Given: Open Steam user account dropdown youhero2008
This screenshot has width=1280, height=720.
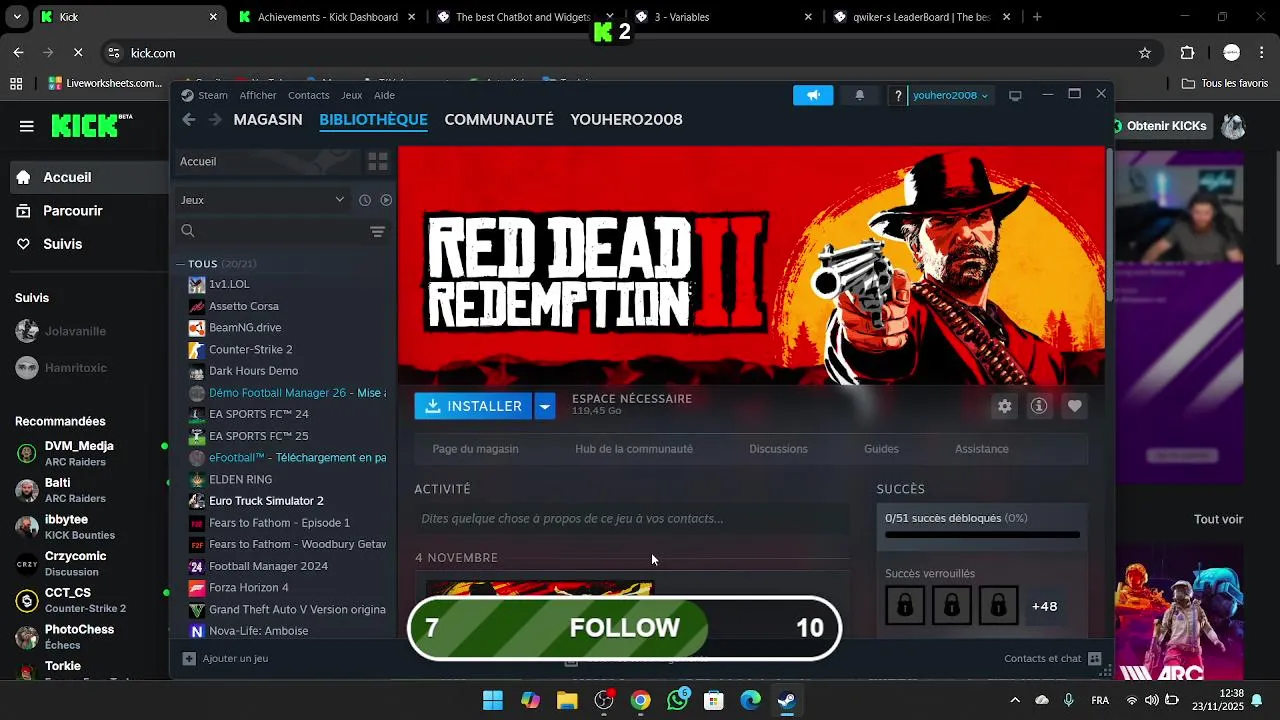Looking at the screenshot, I should pyautogui.click(x=950, y=95).
